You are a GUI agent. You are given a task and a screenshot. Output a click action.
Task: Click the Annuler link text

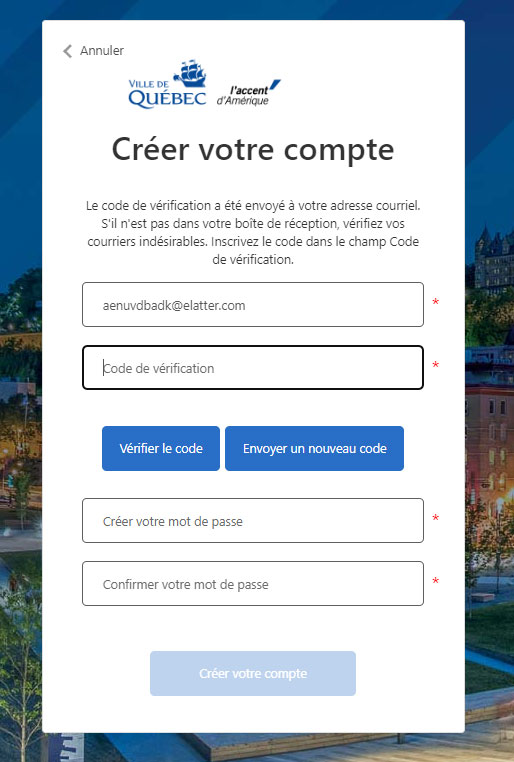coord(102,51)
